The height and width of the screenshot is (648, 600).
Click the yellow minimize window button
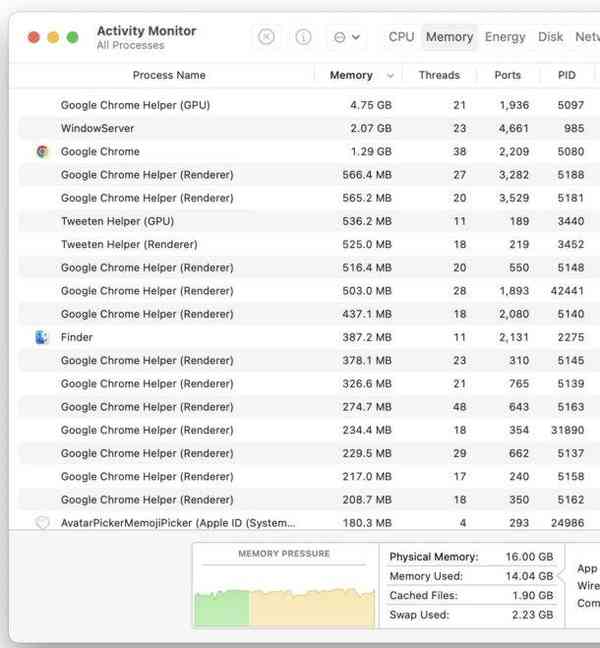[53, 37]
